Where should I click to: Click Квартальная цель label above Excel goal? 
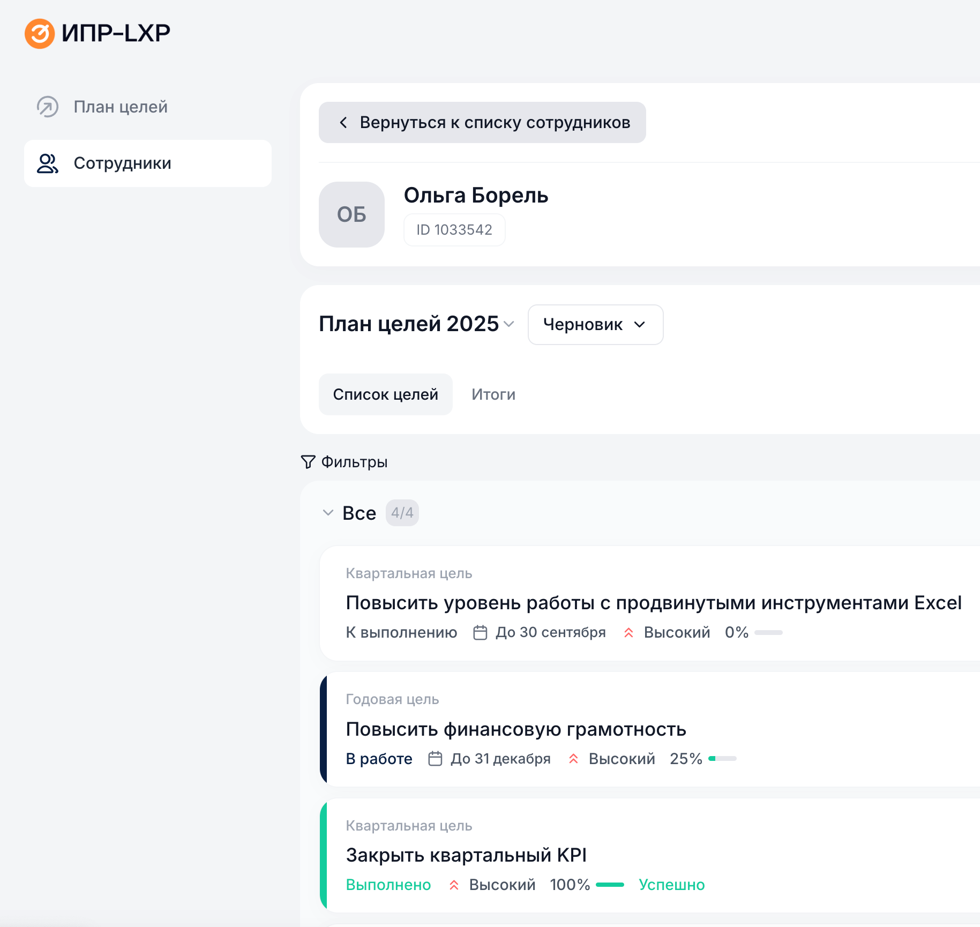click(409, 573)
